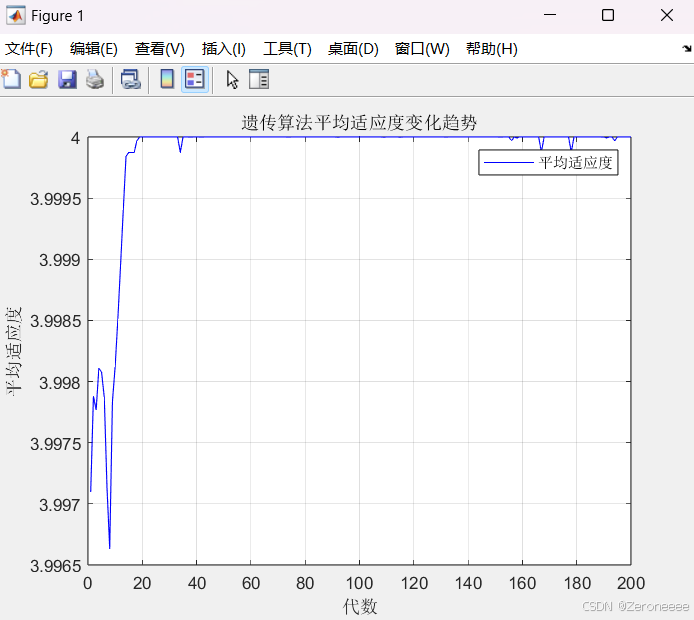Click the x-axis tick label 140
694x620 pixels.
pos(468,583)
